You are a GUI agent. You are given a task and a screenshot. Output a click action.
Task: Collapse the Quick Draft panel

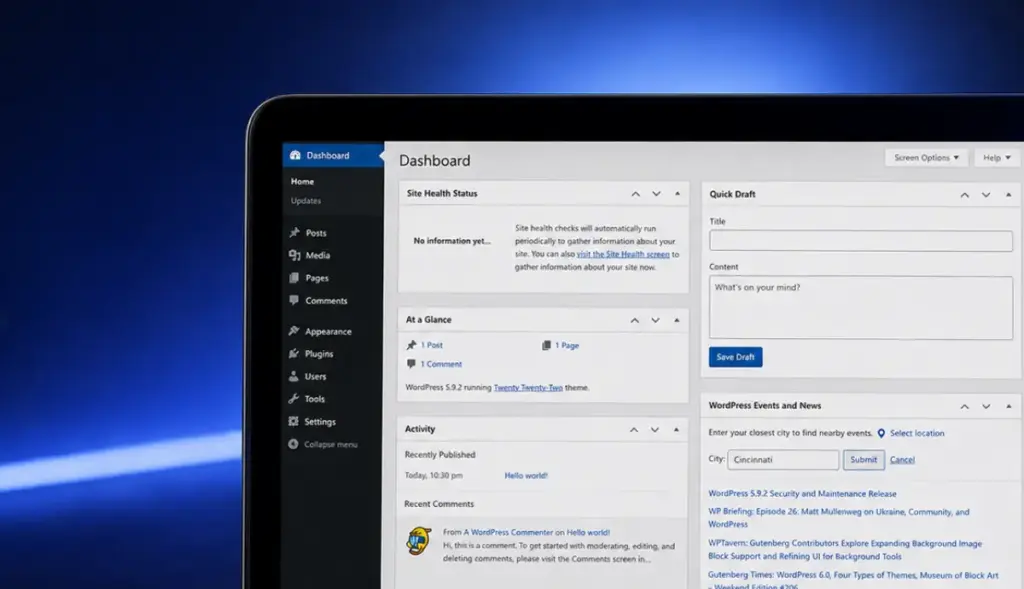(x=1008, y=195)
